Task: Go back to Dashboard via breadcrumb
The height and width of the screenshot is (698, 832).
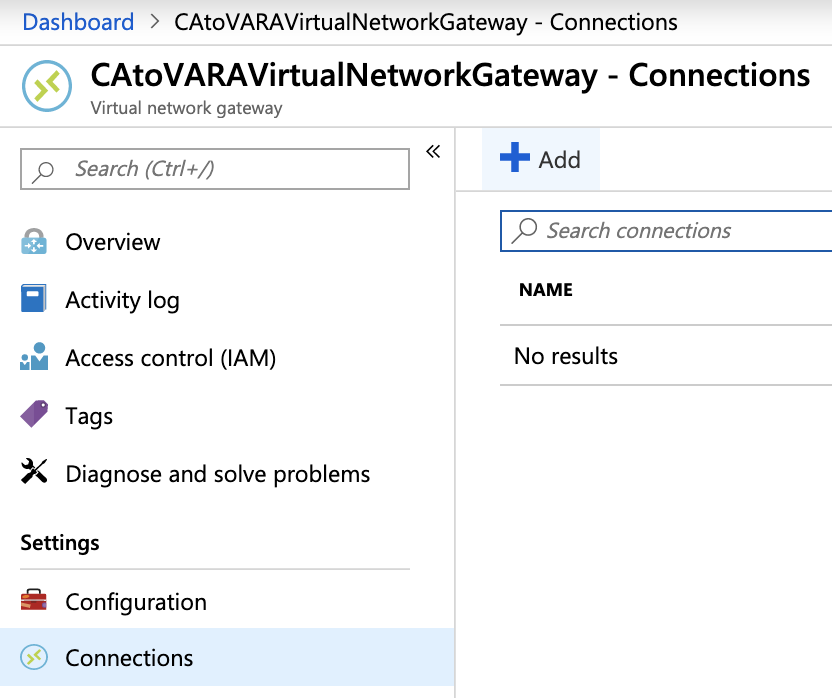Action: pyautogui.click(x=78, y=22)
